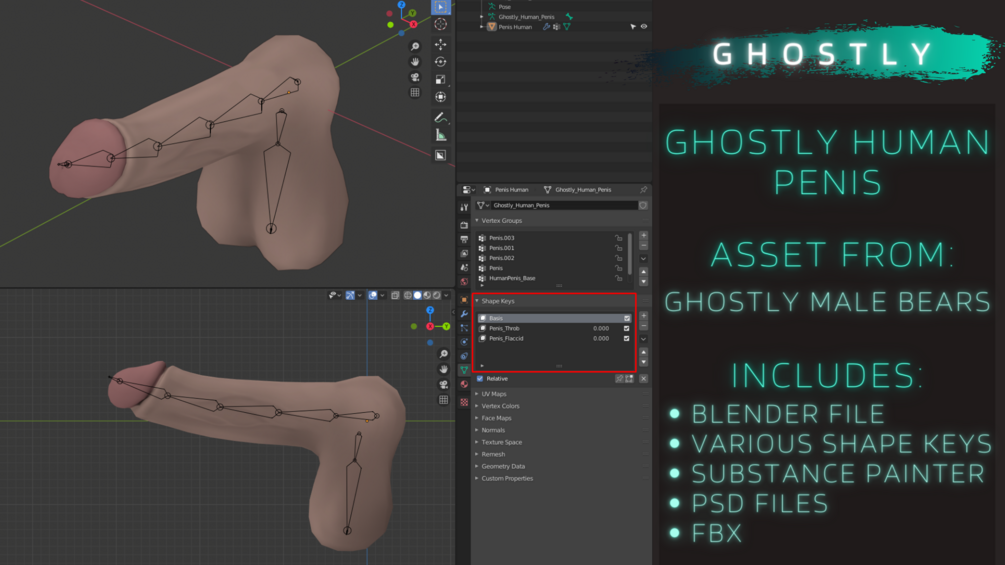
Task: Expand the Geometry Data panel
Action: click(x=477, y=466)
